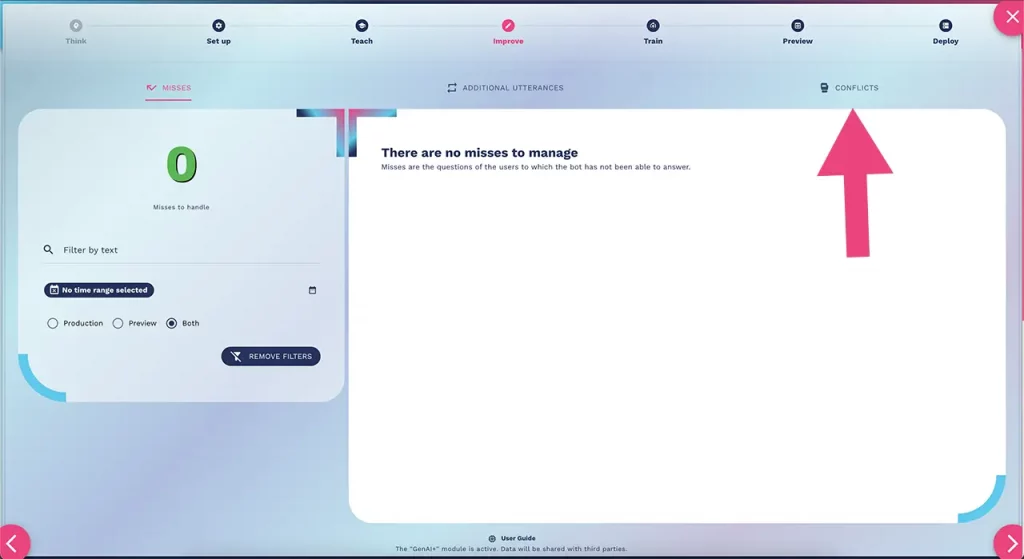Select the Production radio button
The height and width of the screenshot is (559, 1024).
(53, 323)
